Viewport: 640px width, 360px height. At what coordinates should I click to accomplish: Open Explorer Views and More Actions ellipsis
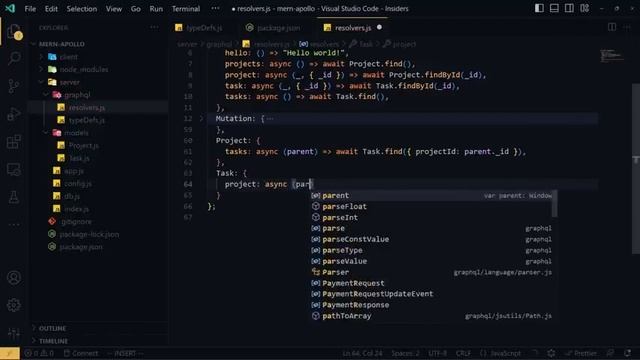pos(154,27)
